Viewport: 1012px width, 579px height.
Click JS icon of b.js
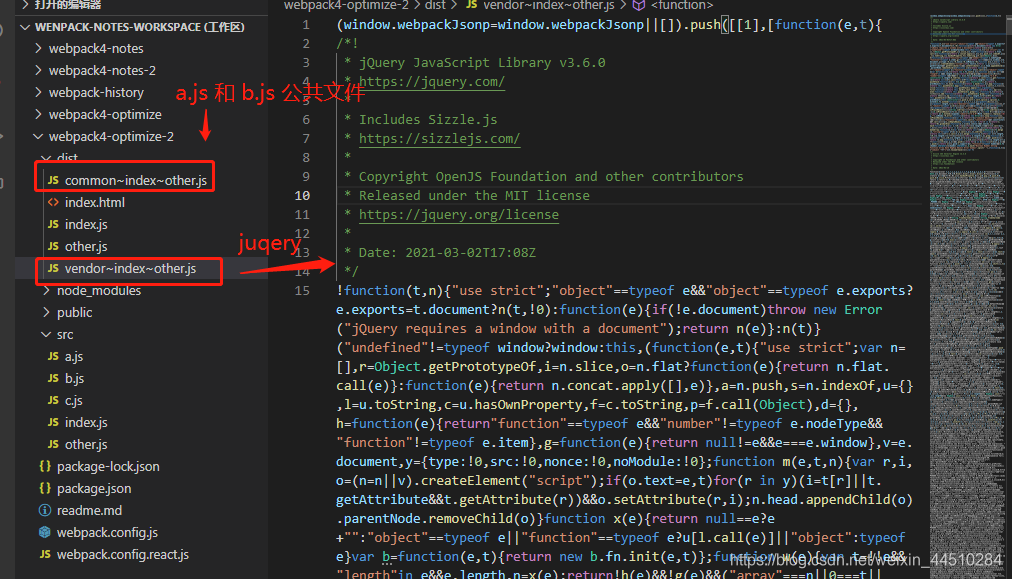[x=54, y=378]
